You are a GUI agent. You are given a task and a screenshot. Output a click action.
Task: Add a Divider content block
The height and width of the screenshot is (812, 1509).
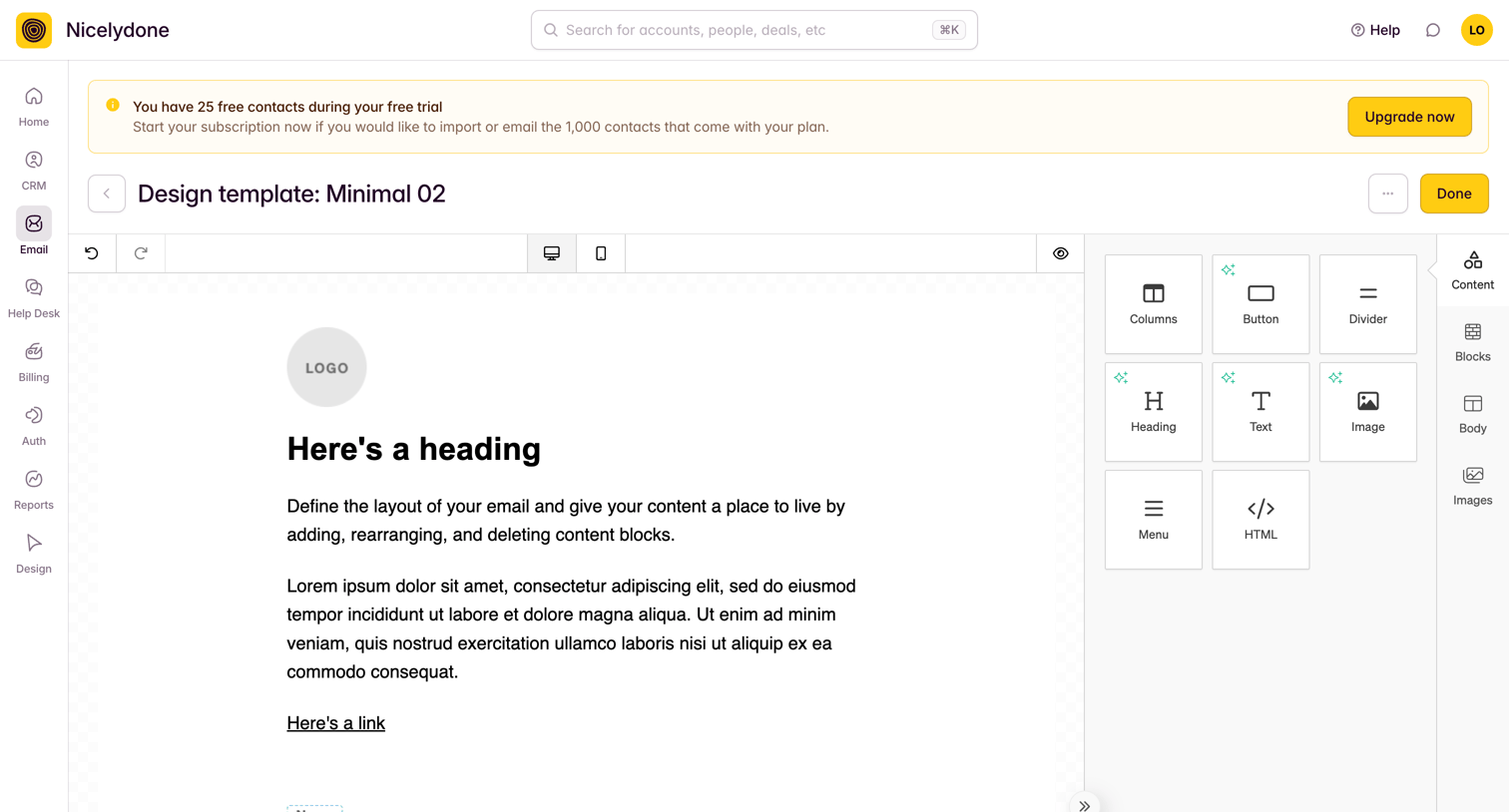(x=1368, y=304)
